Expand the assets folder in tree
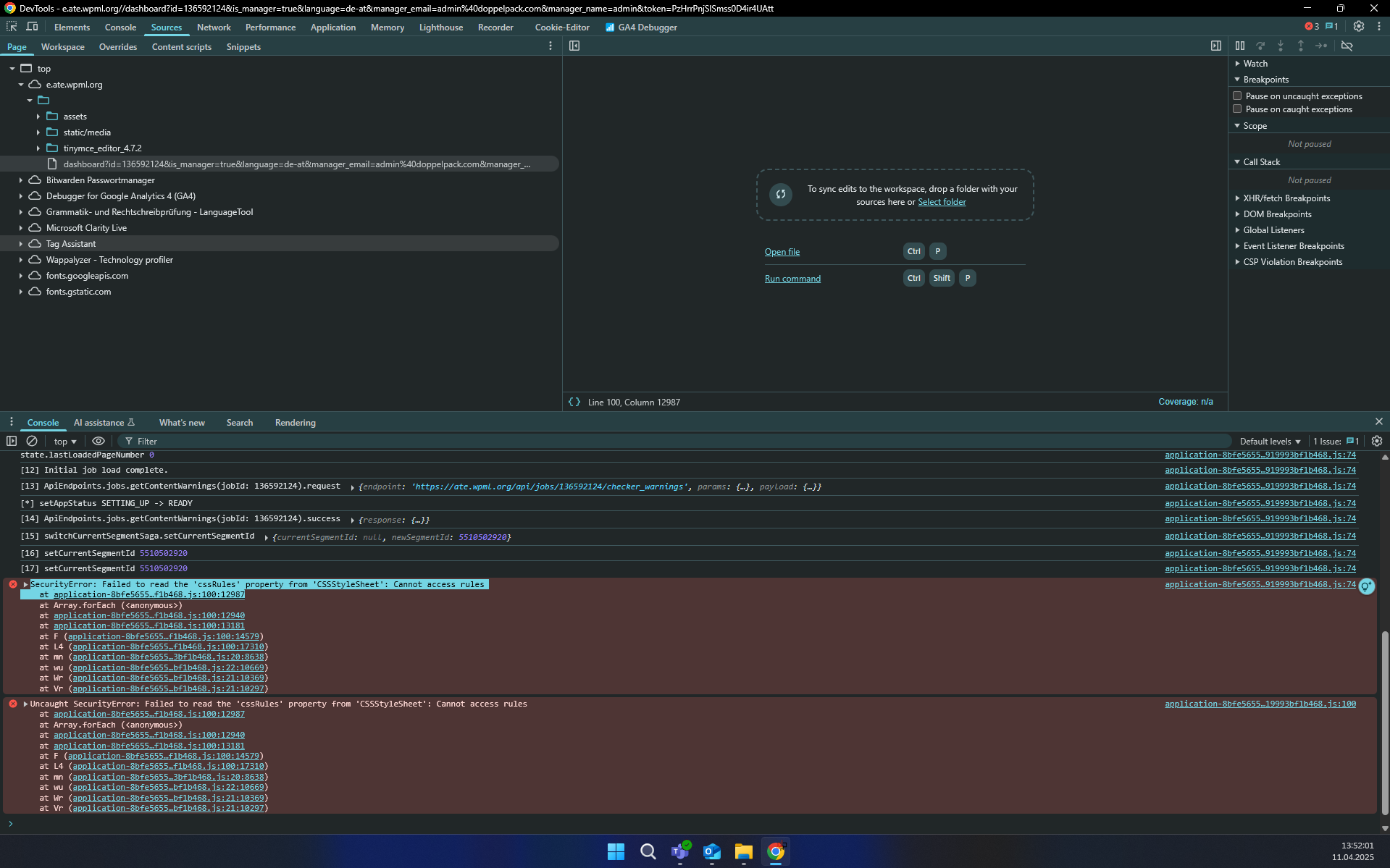Image resolution: width=1390 pixels, height=868 pixels. tap(38, 117)
